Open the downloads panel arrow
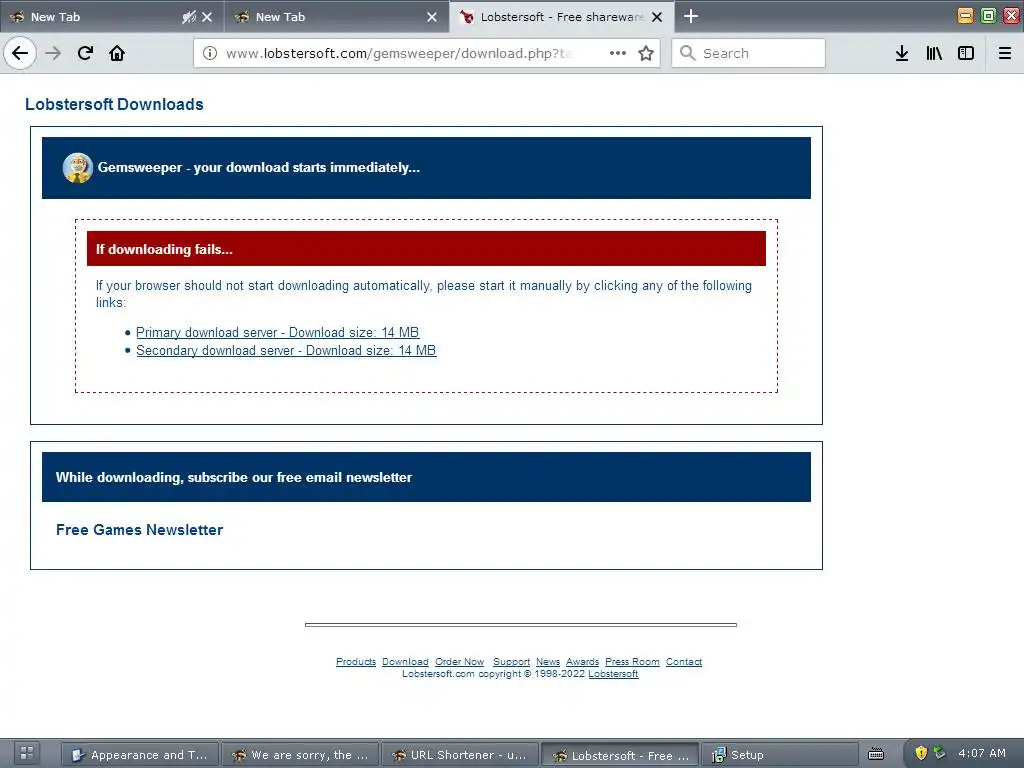Image resolution: width=1024 pixels, height=768 pixels. pos(902,53)
